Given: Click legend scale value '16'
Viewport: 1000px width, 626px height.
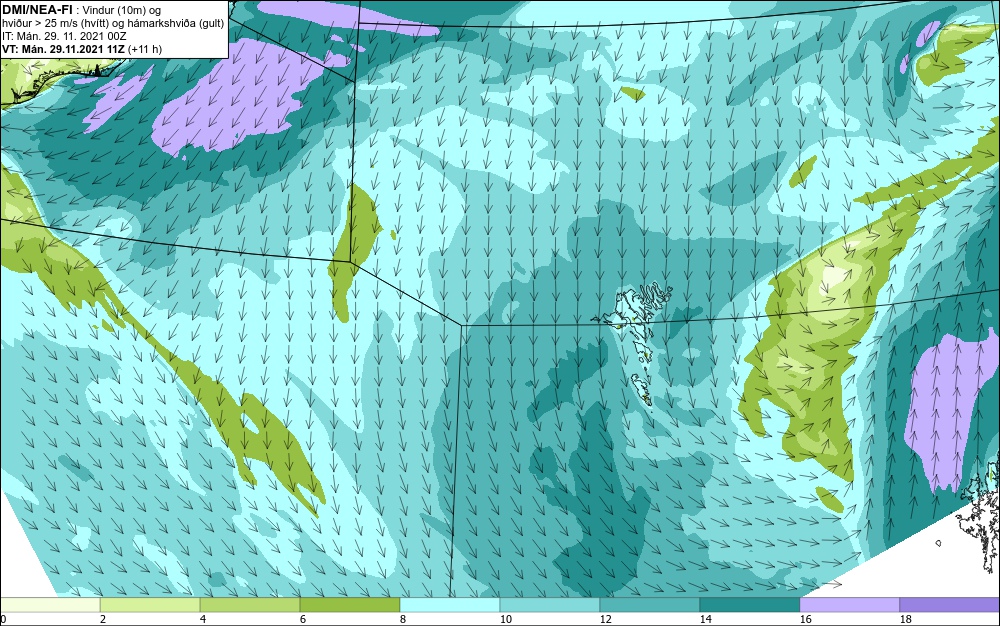Looking at the screenshot, I should (x=805, y=619).
